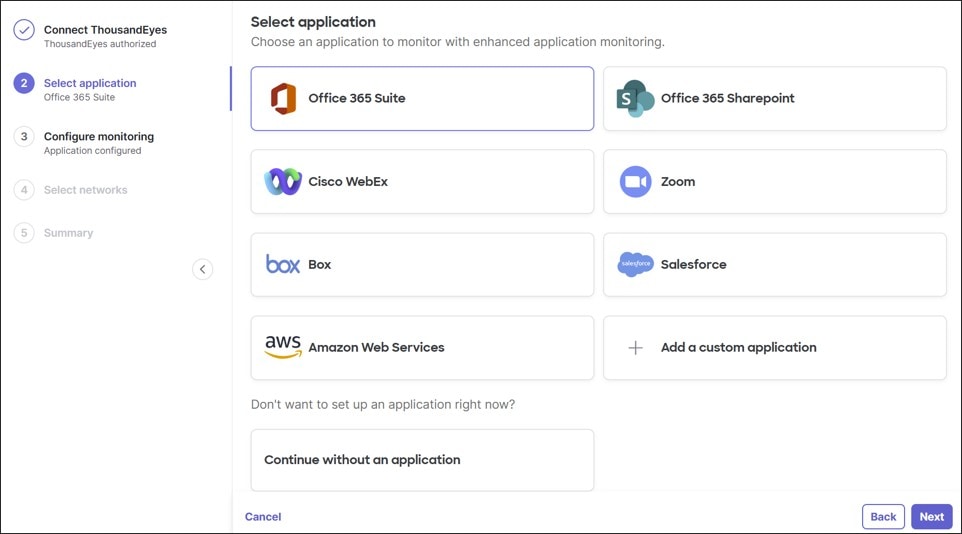
Task: Open the Configure monitoring step
Action: 99,136
